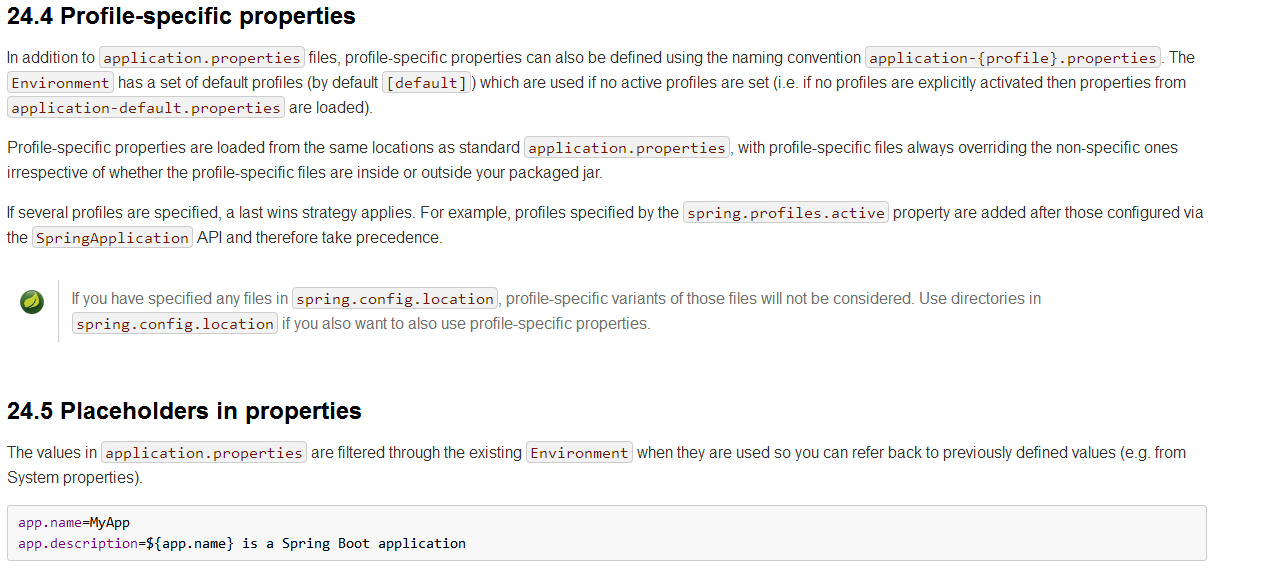
Task: Click application.properties in the first paragraph
Action: [x=202, y=58]
